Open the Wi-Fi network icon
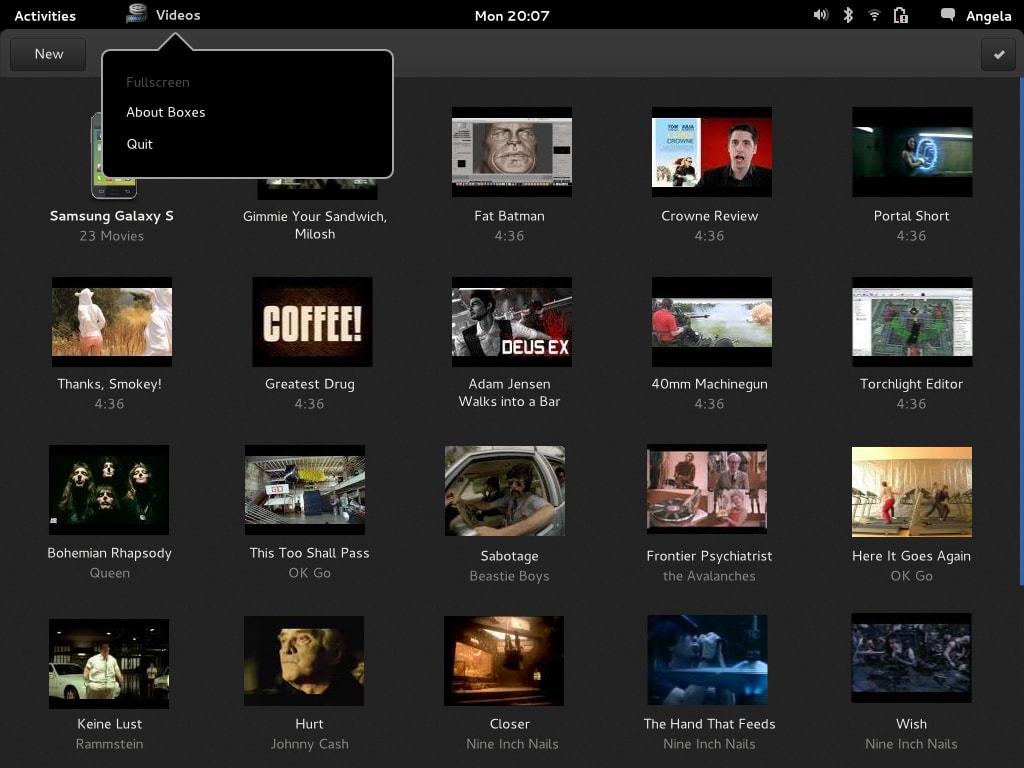Screen dimensions: 1024x768 tap(874, 15)
